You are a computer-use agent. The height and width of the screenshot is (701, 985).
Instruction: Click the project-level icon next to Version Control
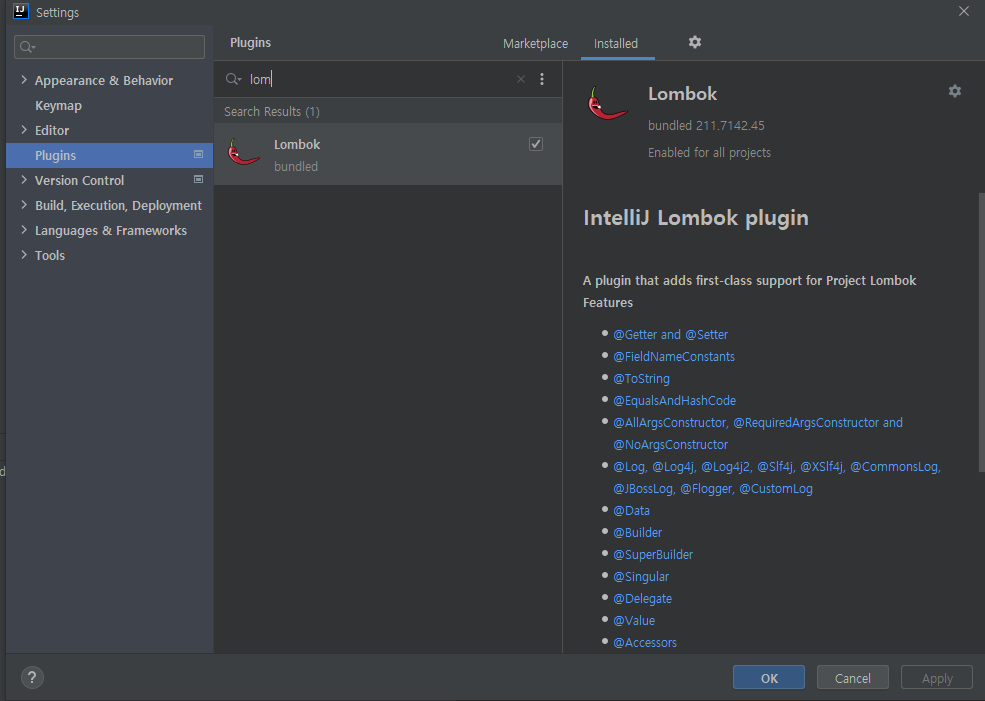point(199,180)
